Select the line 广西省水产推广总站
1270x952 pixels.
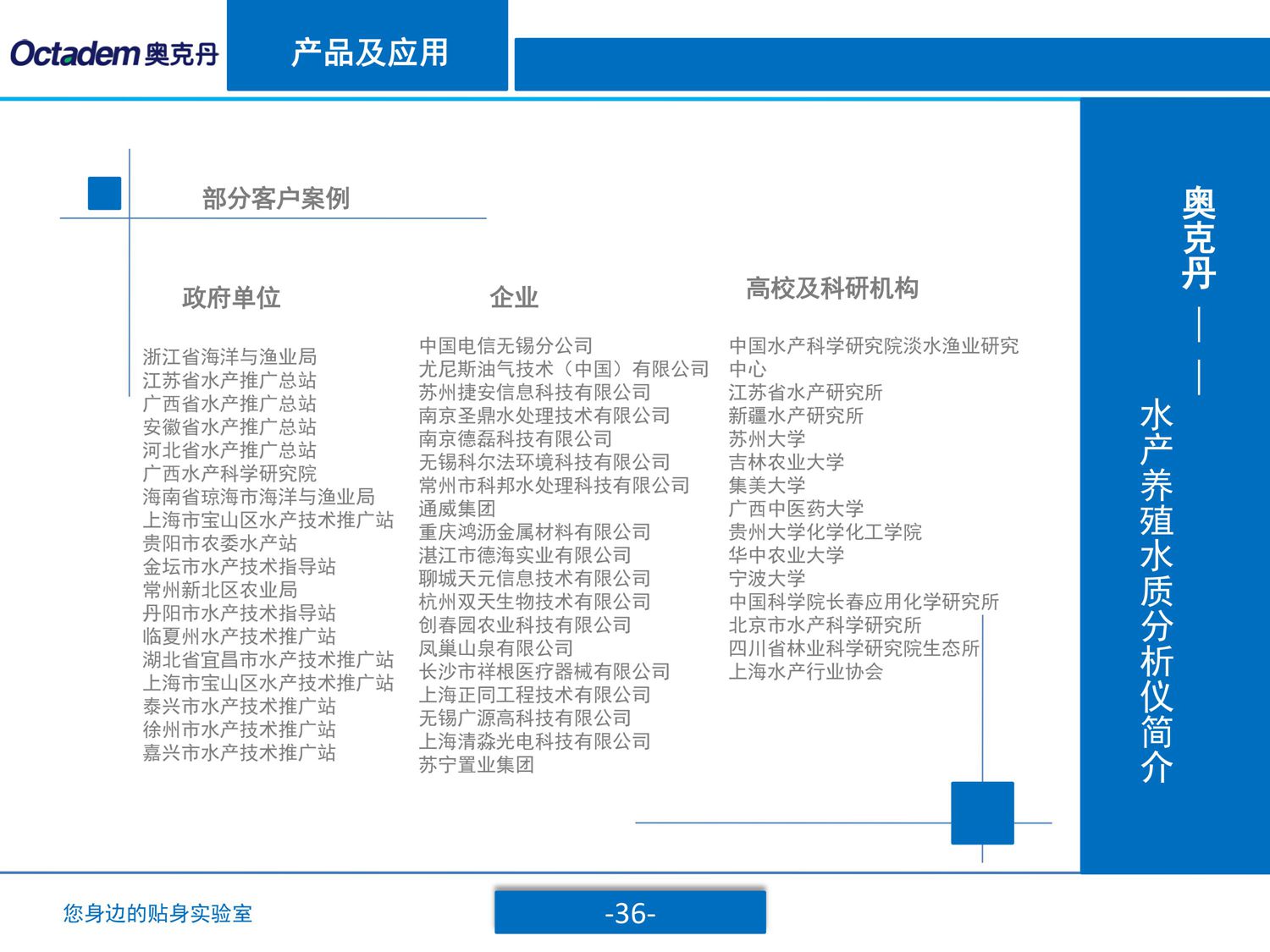pyautogui.click(x=229, y=404)
